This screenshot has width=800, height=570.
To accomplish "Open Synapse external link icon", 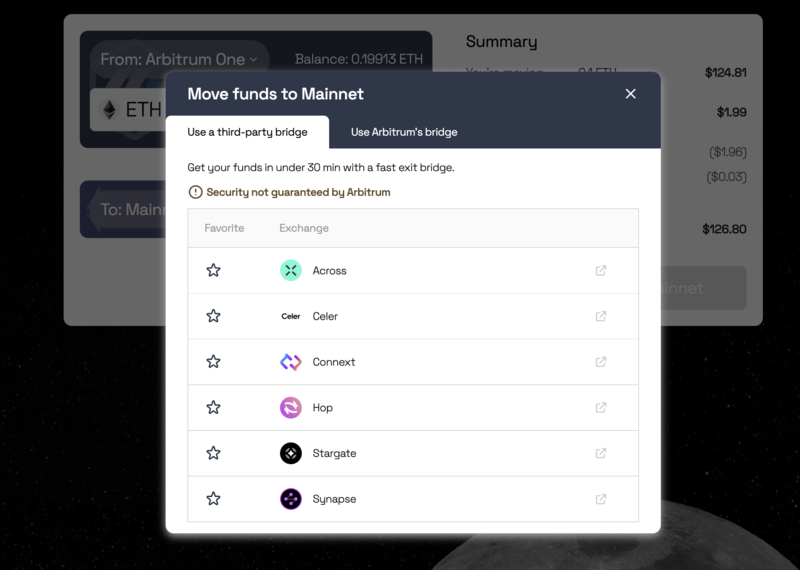I will click(x=601, y=499).
